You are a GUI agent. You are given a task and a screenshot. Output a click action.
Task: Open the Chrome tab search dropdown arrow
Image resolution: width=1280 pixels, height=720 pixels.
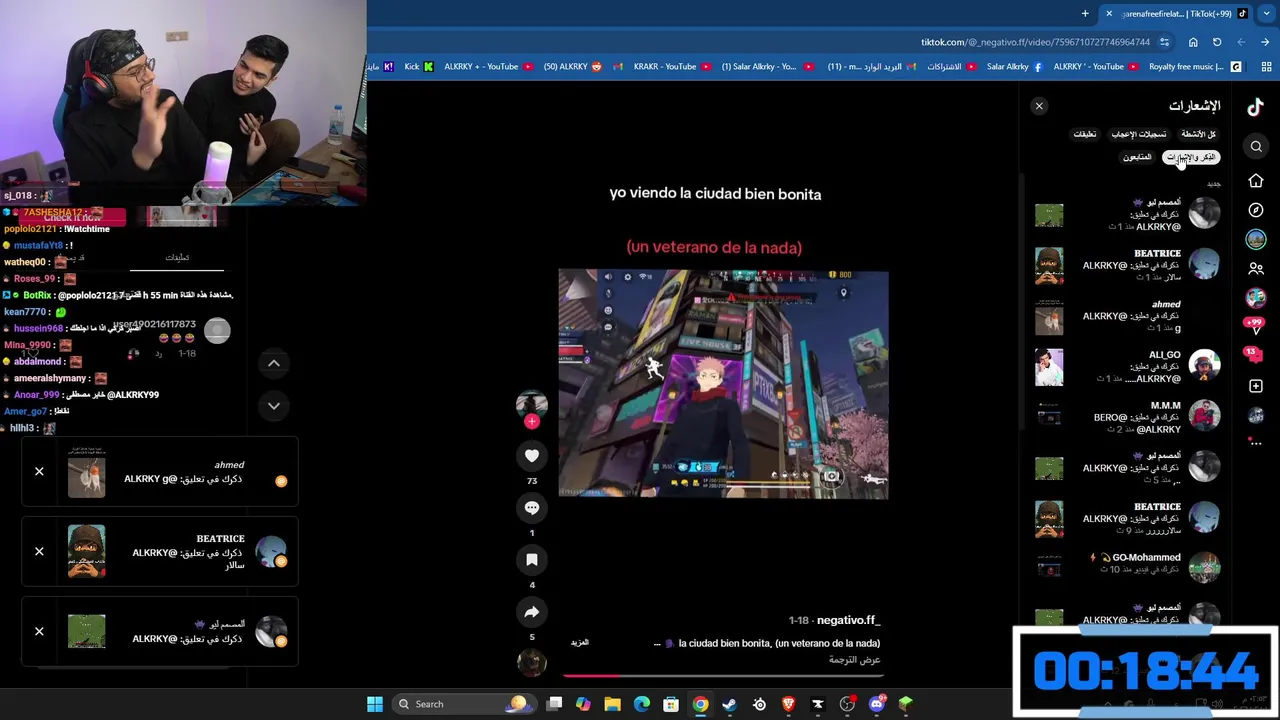coord(1266,14)
